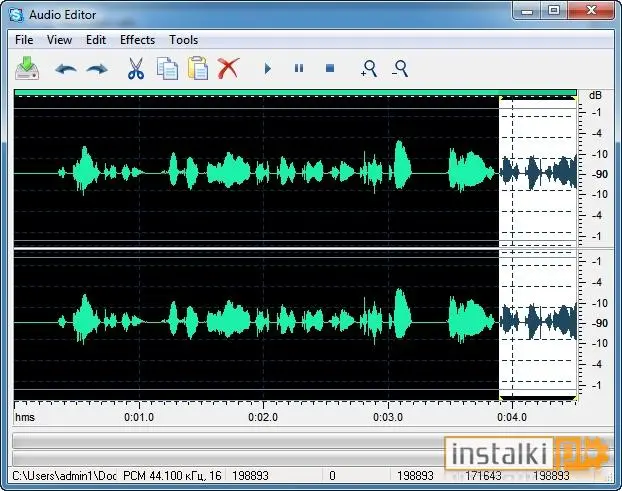The width and height of the screenshot is (622, 491).
Task: Zoom in with the magnifier plus icon
Action: point(369,69)
